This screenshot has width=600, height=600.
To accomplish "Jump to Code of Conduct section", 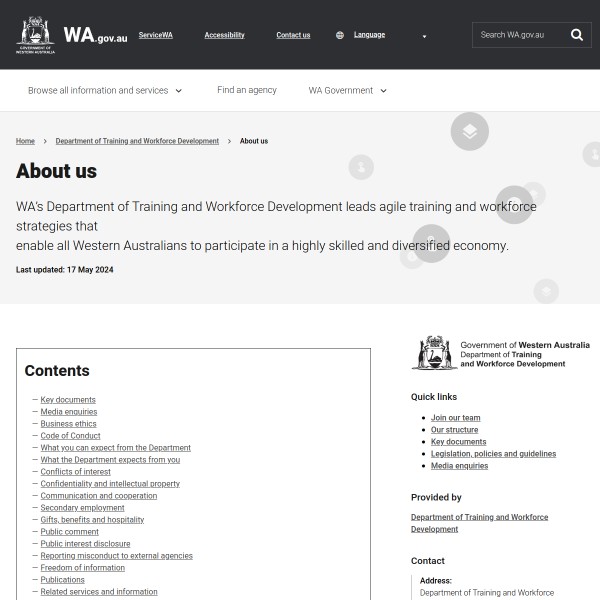I will click(x=70, y=436).
